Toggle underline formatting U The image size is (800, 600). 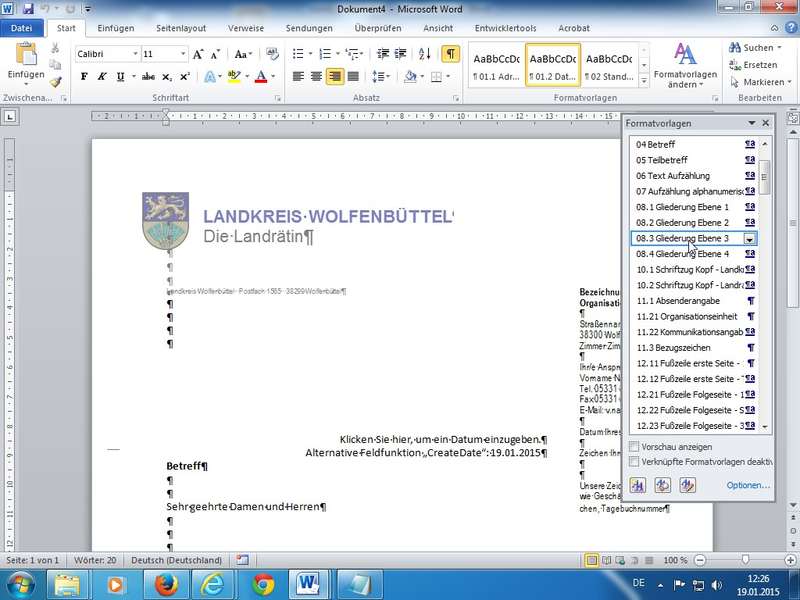point(120,77)
